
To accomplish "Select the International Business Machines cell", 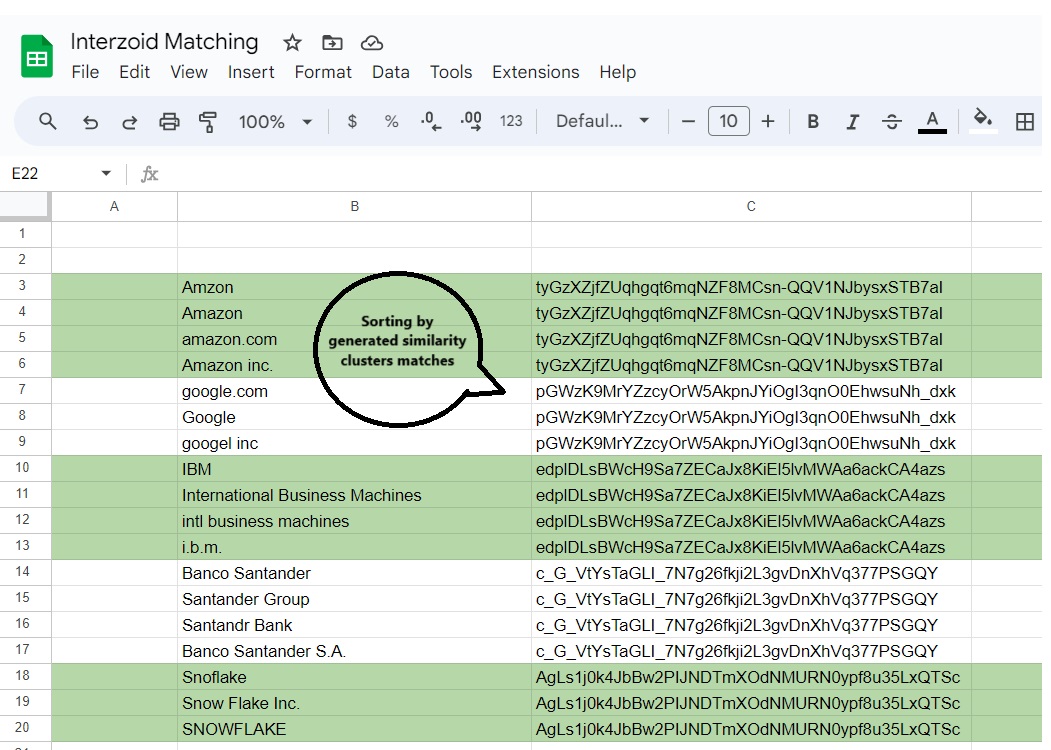I will pyautogui.click(x=355, y=495).
